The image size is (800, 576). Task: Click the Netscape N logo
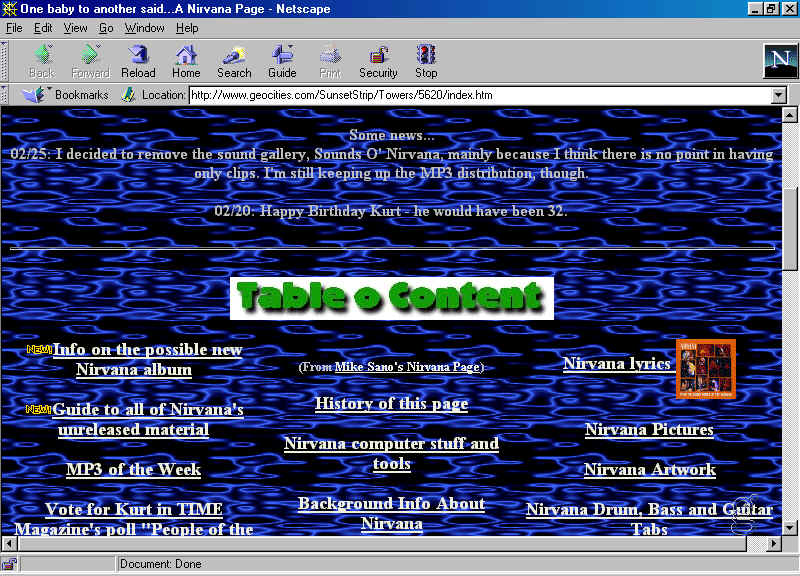(781, 61)
